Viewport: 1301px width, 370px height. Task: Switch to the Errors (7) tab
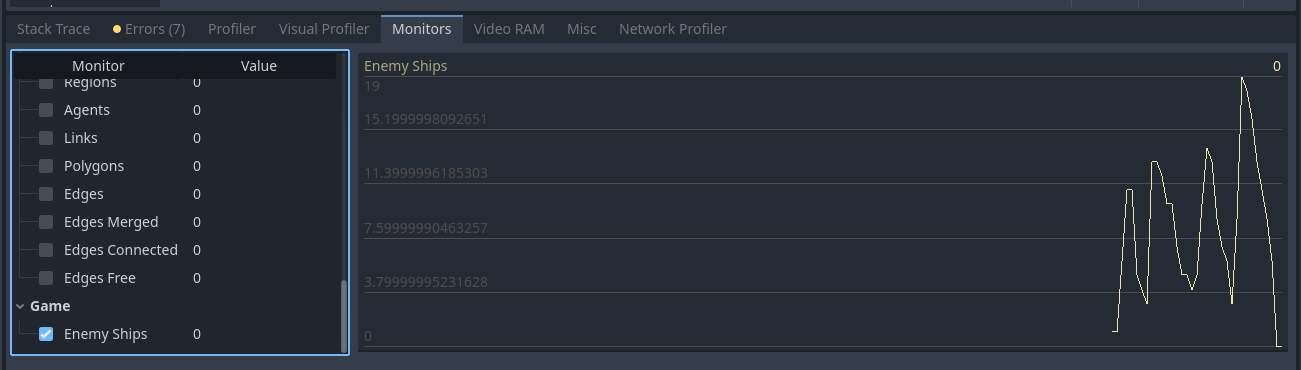click(x=149, y=29)
